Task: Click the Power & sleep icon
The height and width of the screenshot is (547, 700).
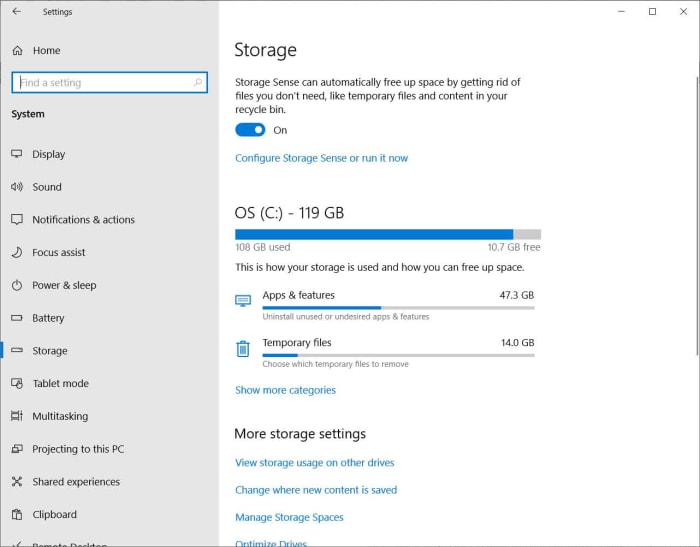Action: [x=17, y=285]
